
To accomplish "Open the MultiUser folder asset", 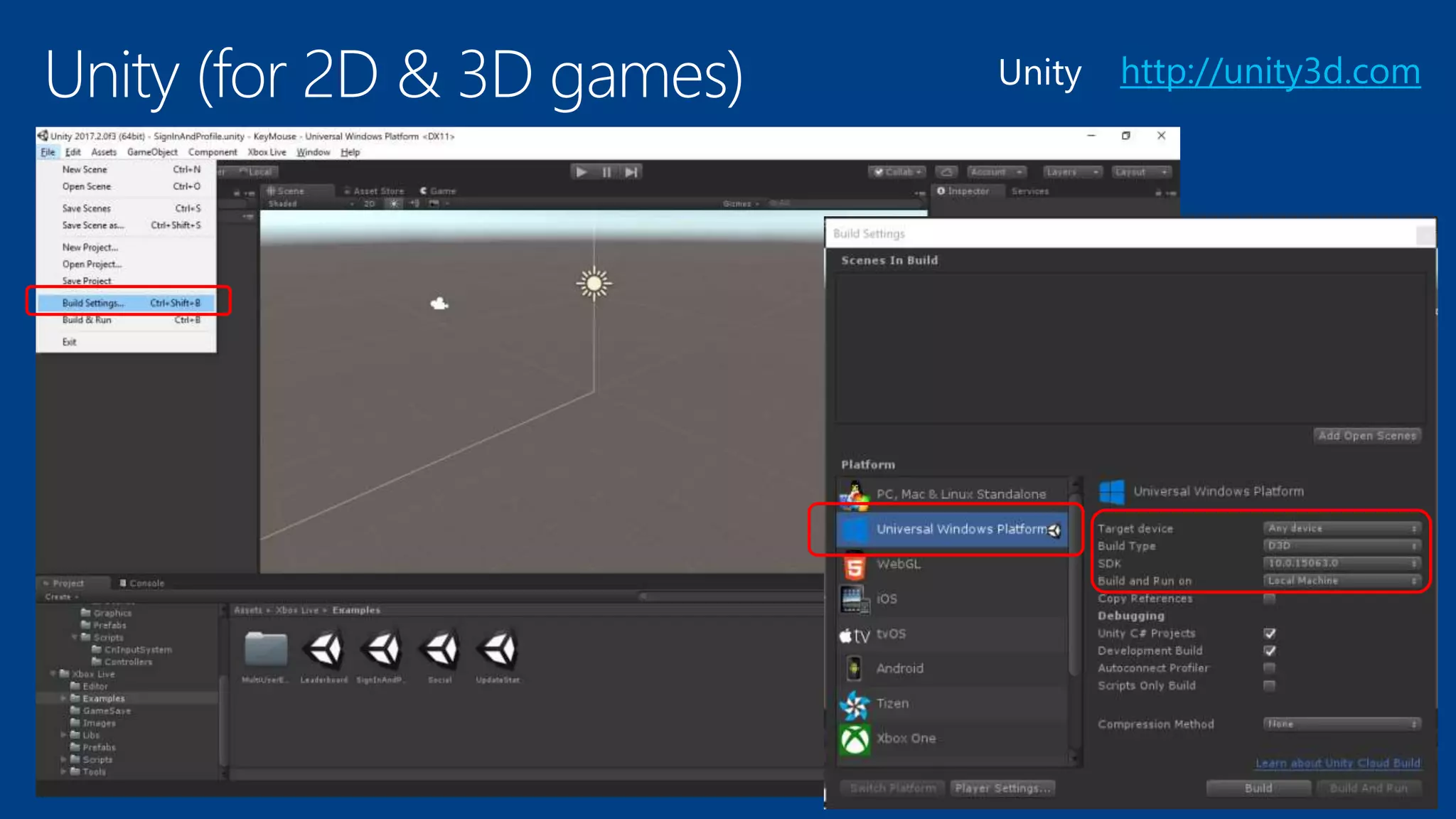I will pyautogui.click(x=266, y=649).
